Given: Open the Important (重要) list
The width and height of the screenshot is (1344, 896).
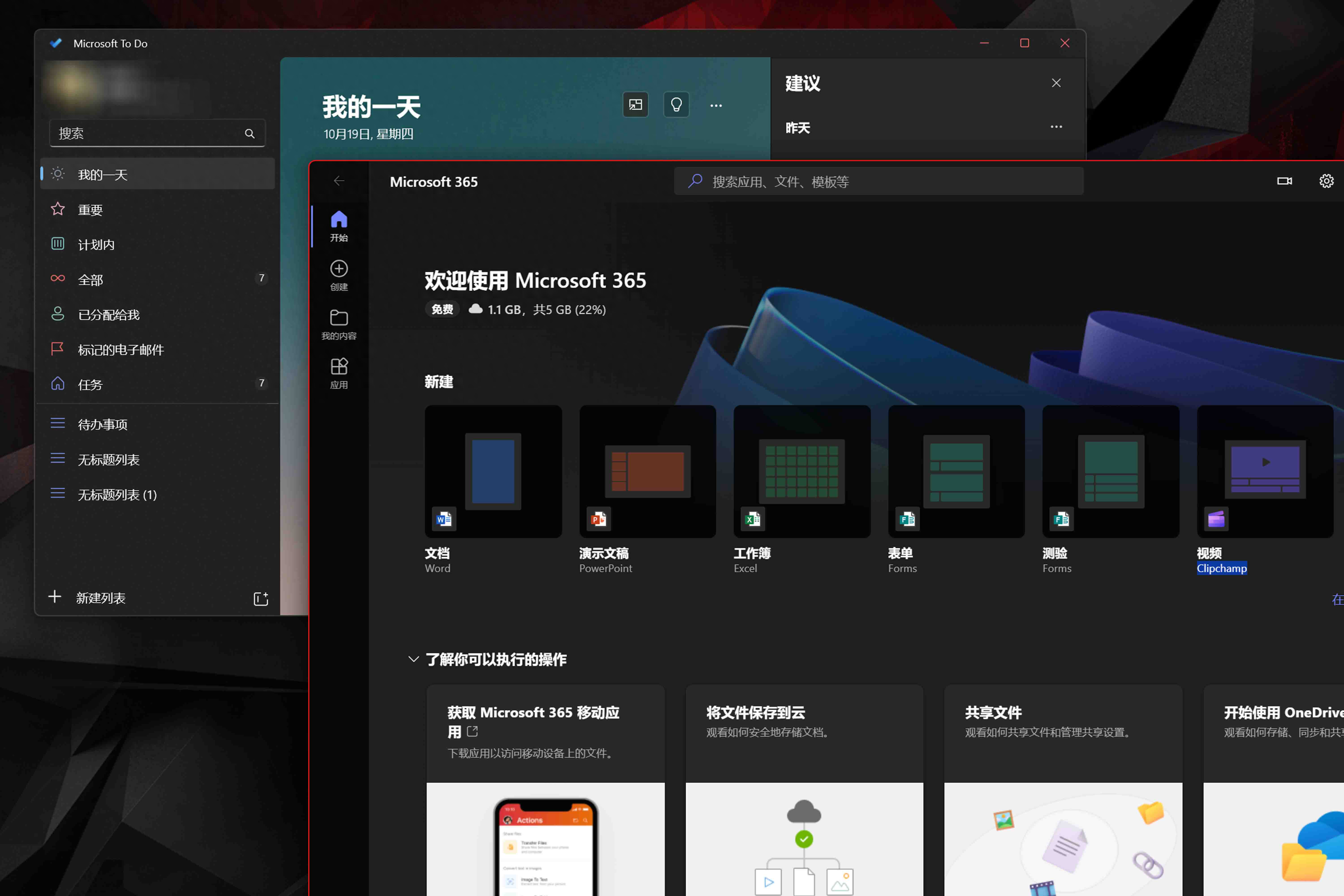Looking at the screenshot, I should 157,209.
